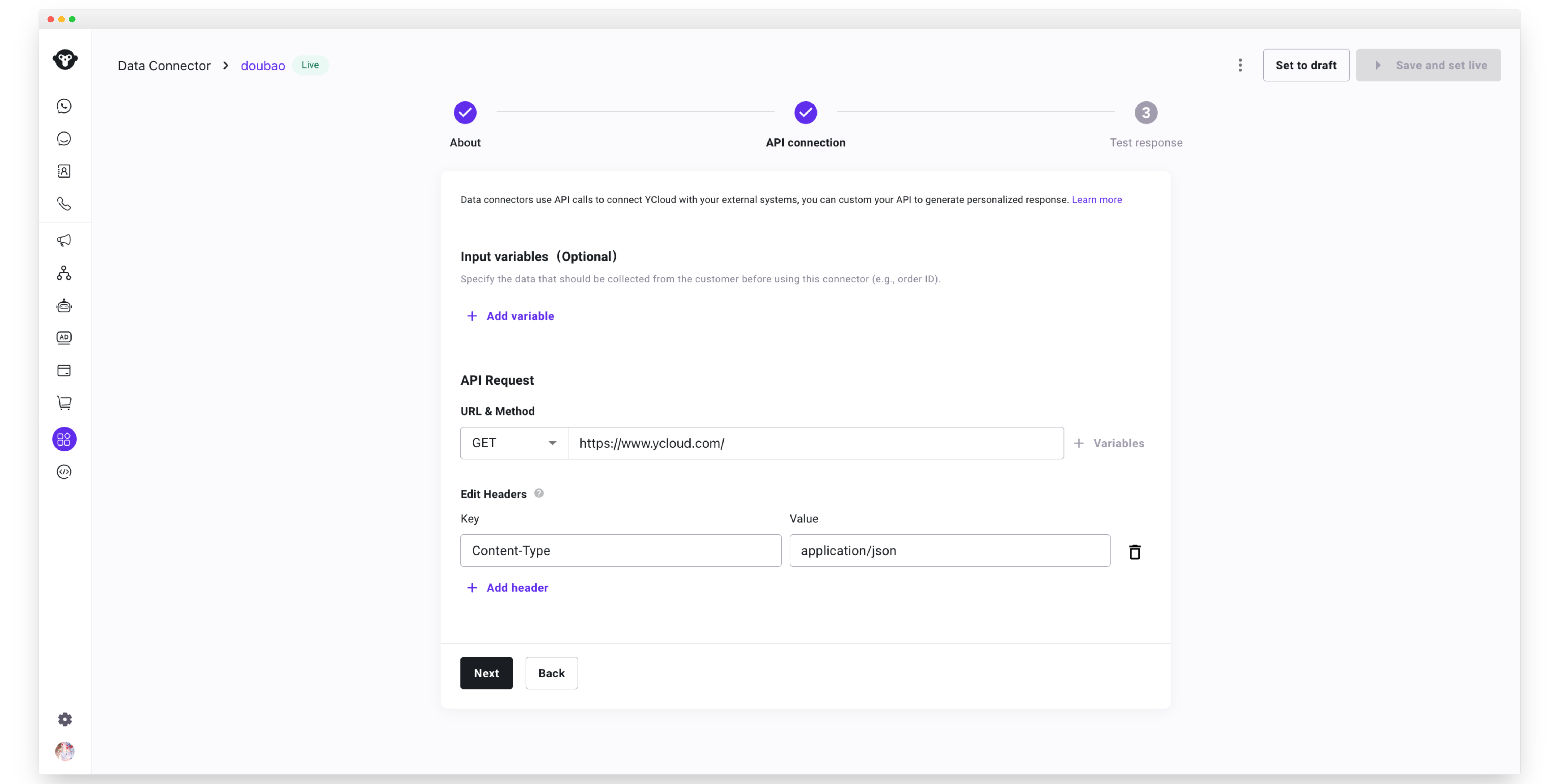The height and width of the screenshot is (784, 1559).
Task: Open the campaigns megaphone icon
Action: pyautogui.click(x=64, y=241)
